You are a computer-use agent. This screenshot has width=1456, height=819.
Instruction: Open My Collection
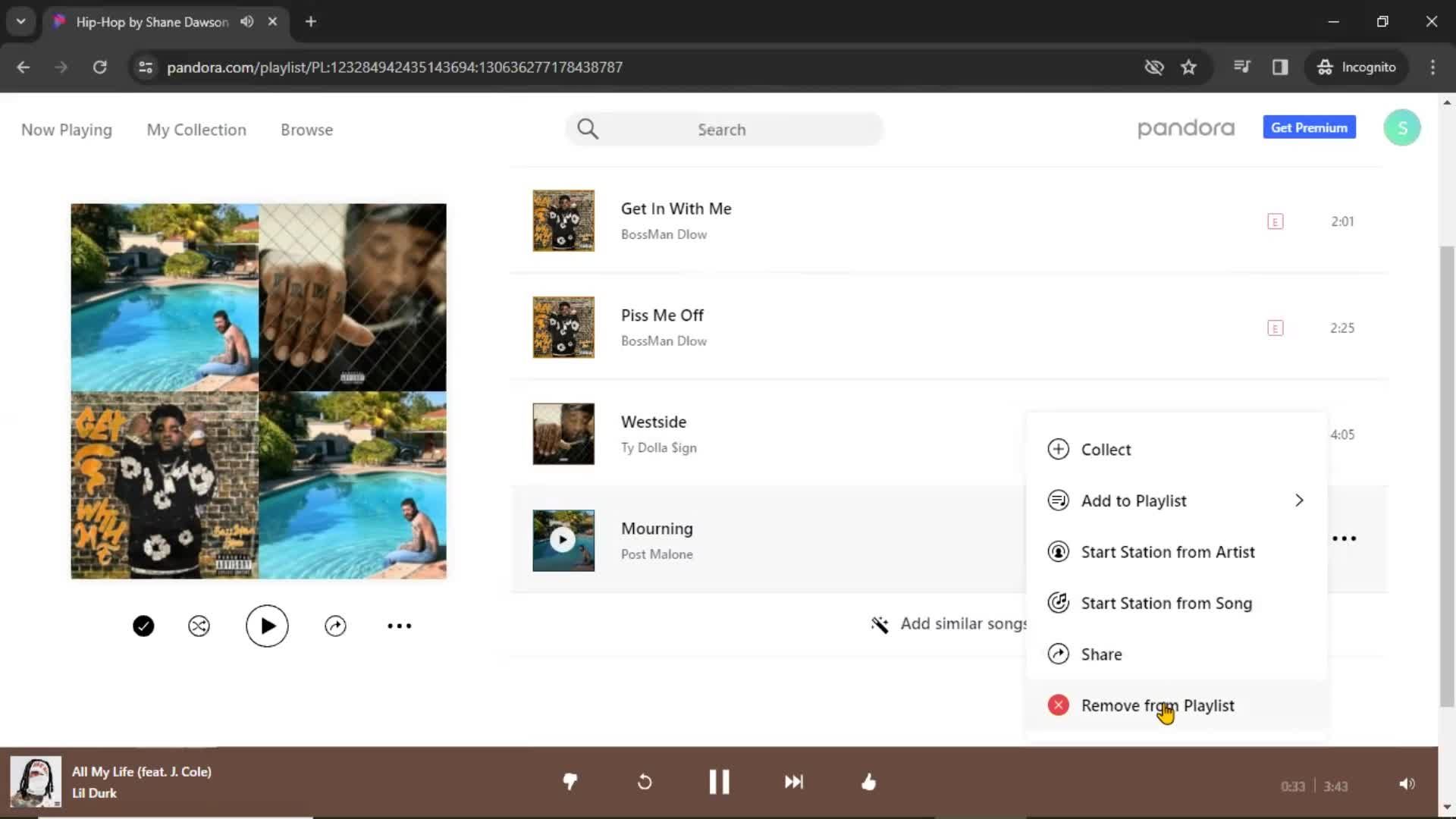coord(196,130)
